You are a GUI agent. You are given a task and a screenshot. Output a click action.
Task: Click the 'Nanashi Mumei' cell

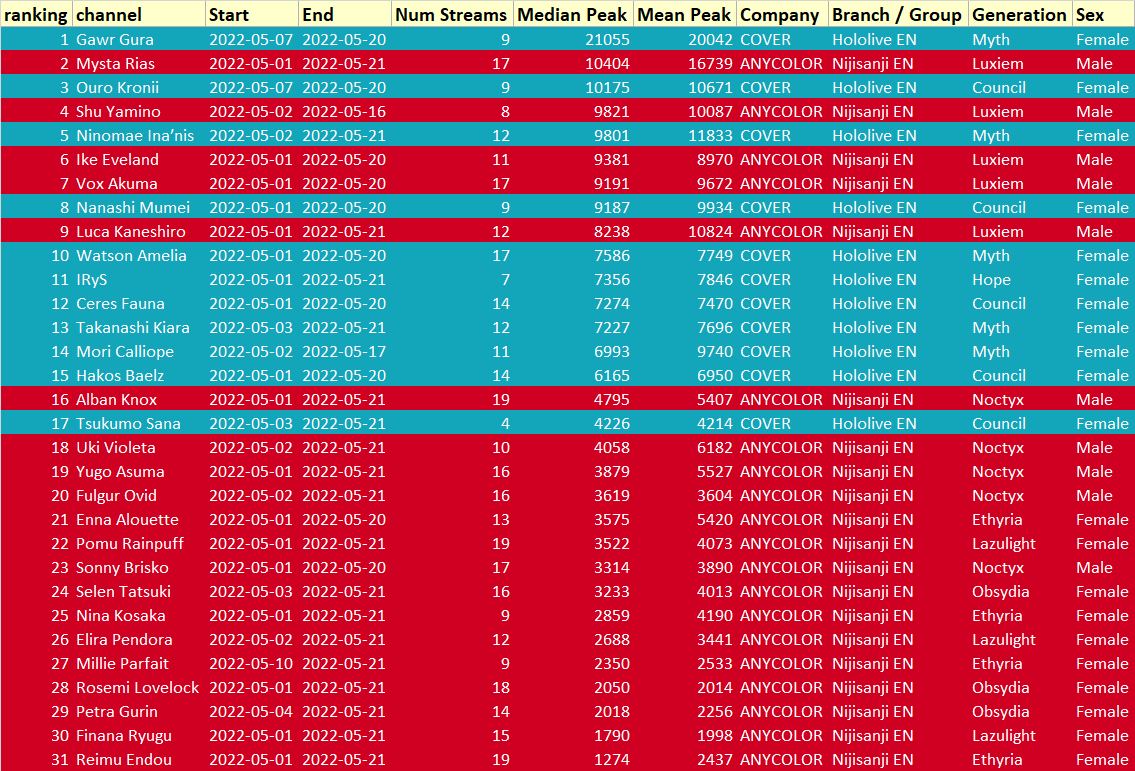click(138, 208)
